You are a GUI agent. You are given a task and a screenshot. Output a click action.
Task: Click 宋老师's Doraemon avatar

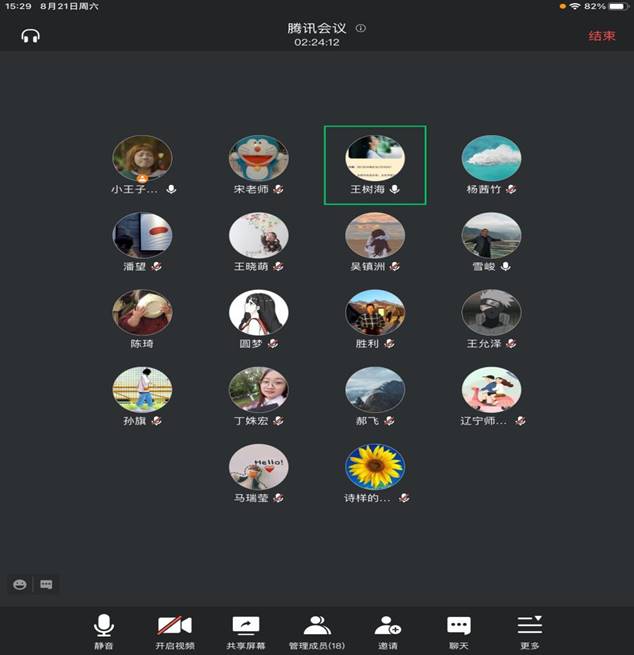point(259,158)
